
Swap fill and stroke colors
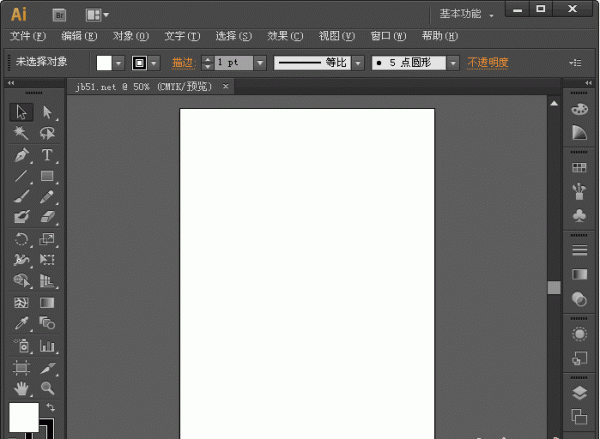coord(51,407)
